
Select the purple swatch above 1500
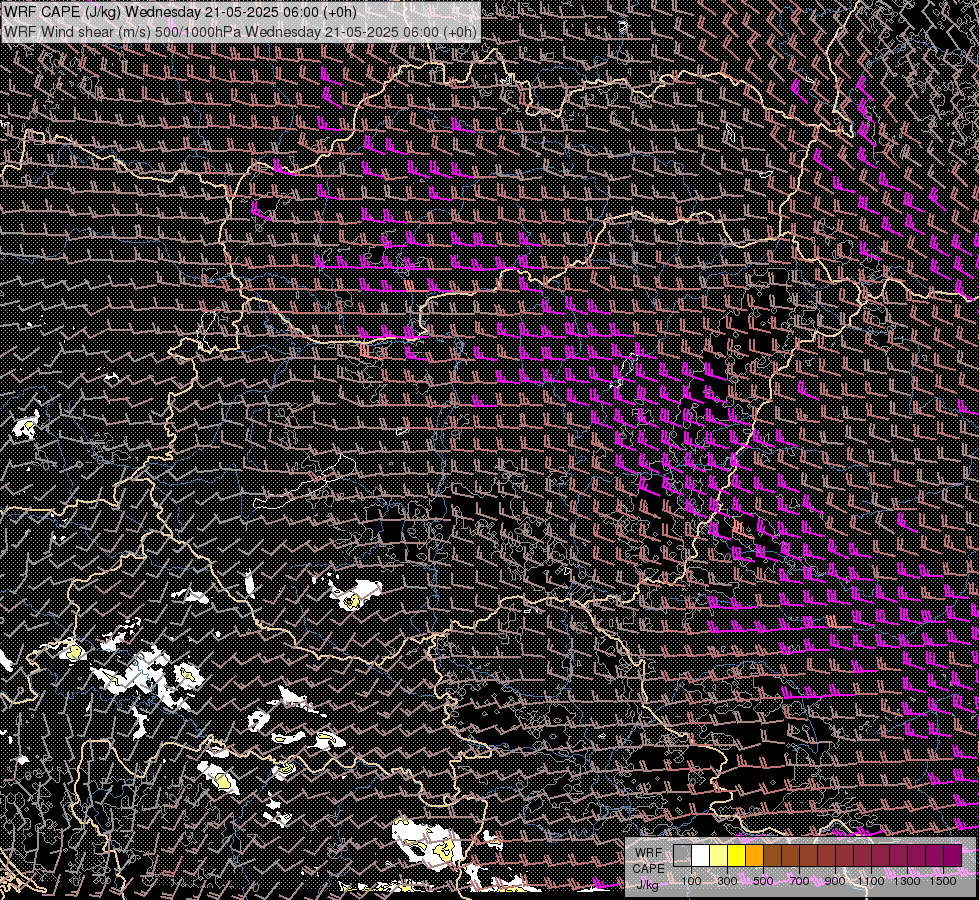click(x=953, y=855)
